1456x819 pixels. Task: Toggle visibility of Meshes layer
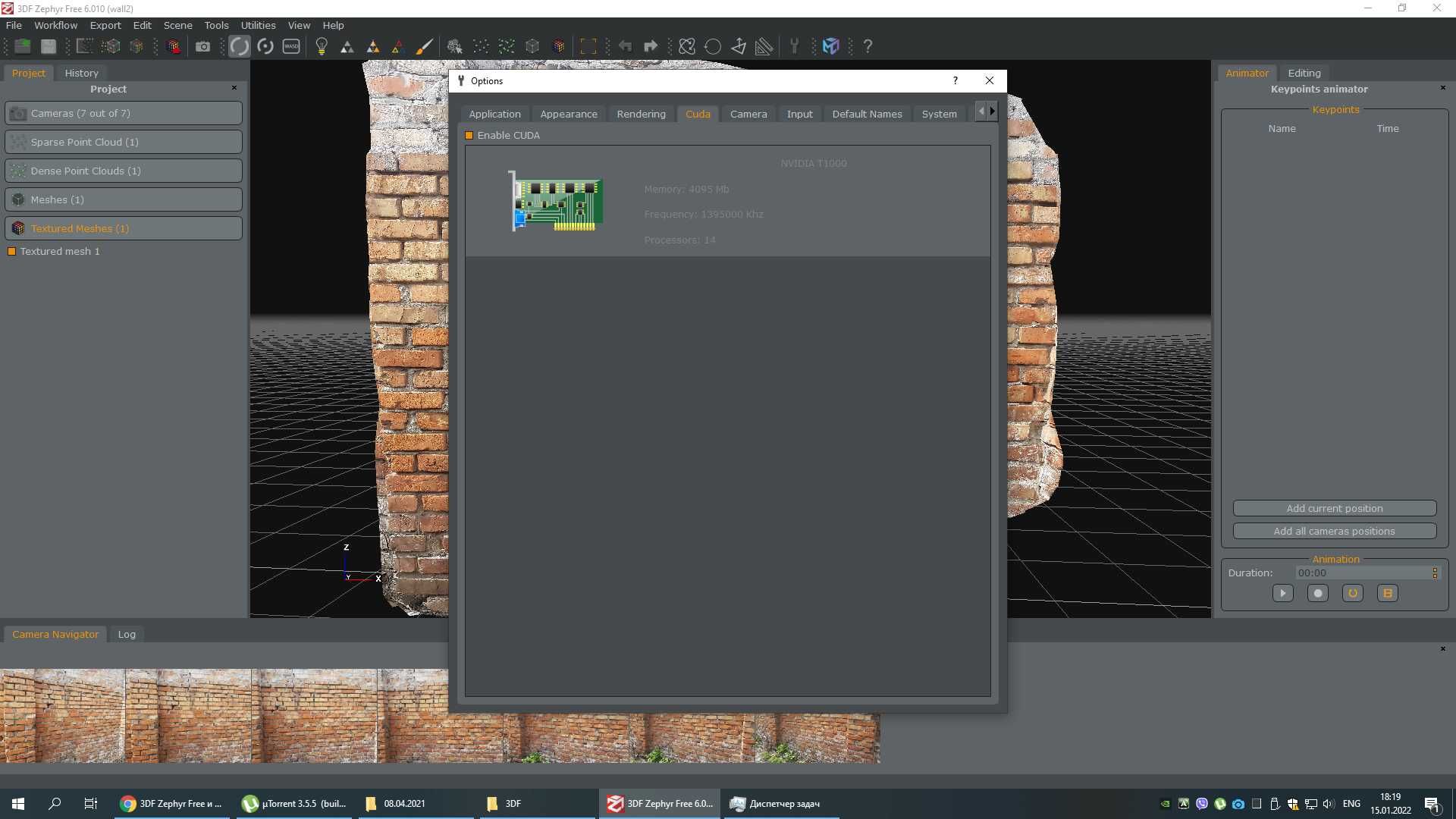point(18,199)
